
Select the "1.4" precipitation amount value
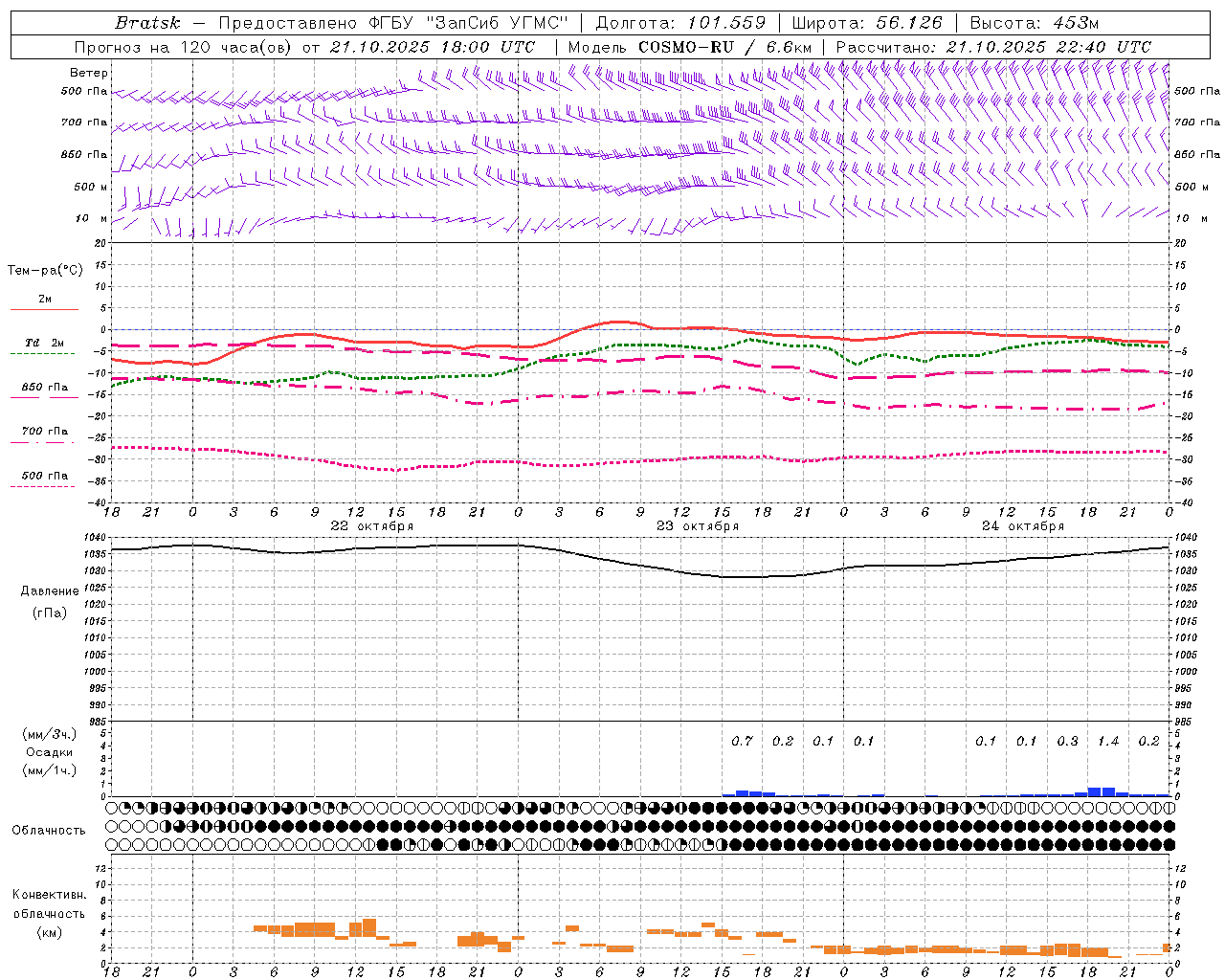(x=1108, y=742)
